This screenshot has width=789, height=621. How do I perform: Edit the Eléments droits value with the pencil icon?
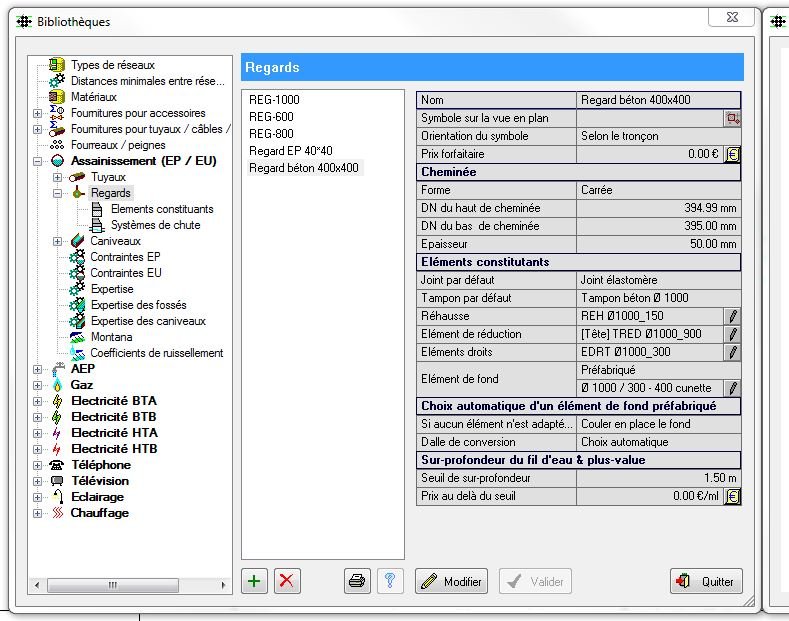pos(733,352)
